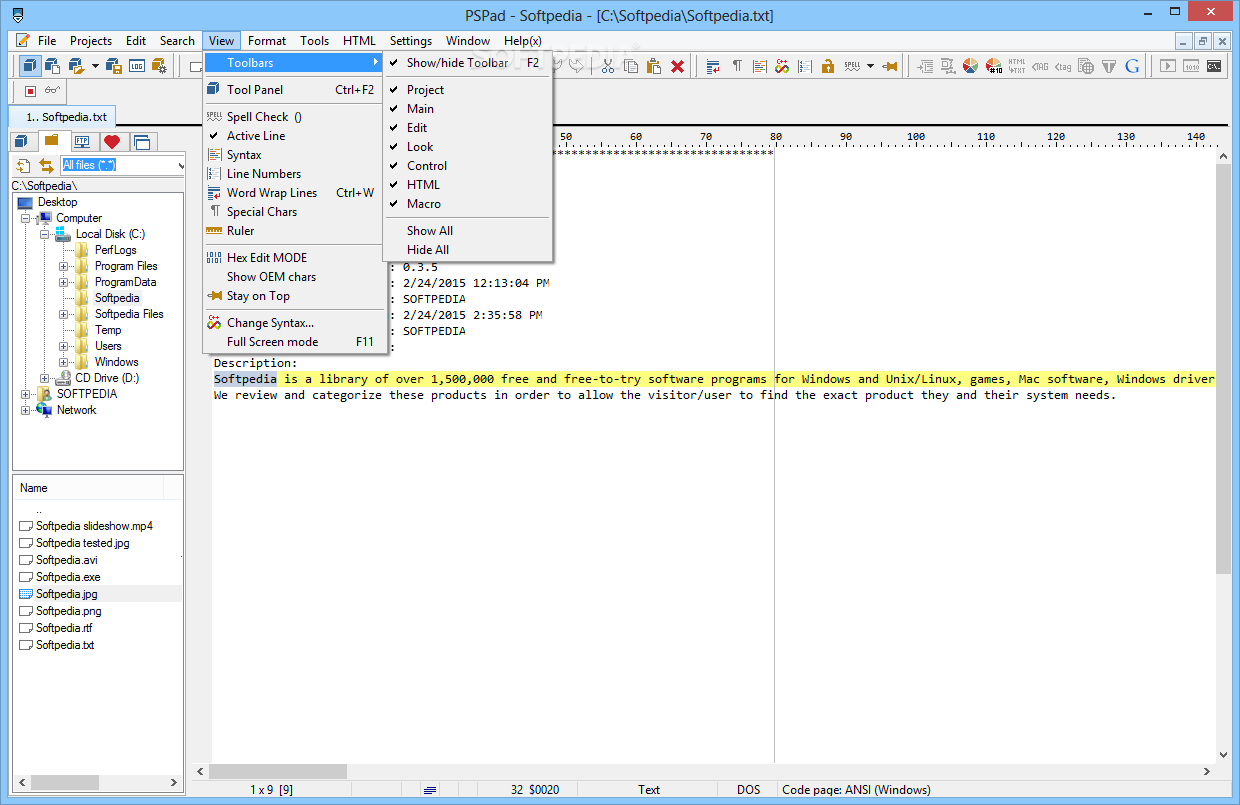Image resolution: width=1240 pixels, height=805 pixels.
Task: Select Full Screen mode menu entry
Action: [x=294, y=342]
